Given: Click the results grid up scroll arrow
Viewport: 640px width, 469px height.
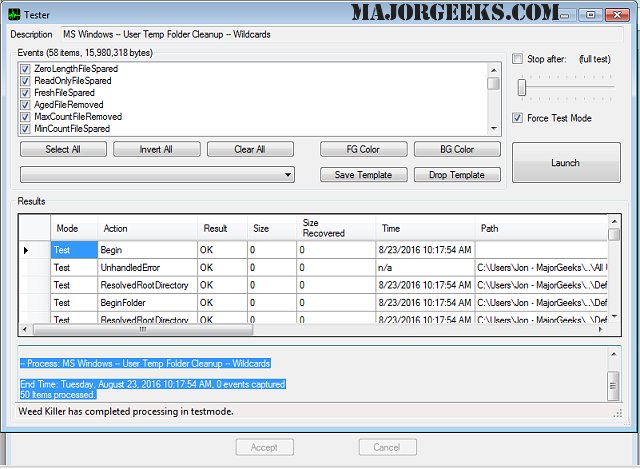Looking at the screenshot, I should pyautogui.click(x=614, y=221).
